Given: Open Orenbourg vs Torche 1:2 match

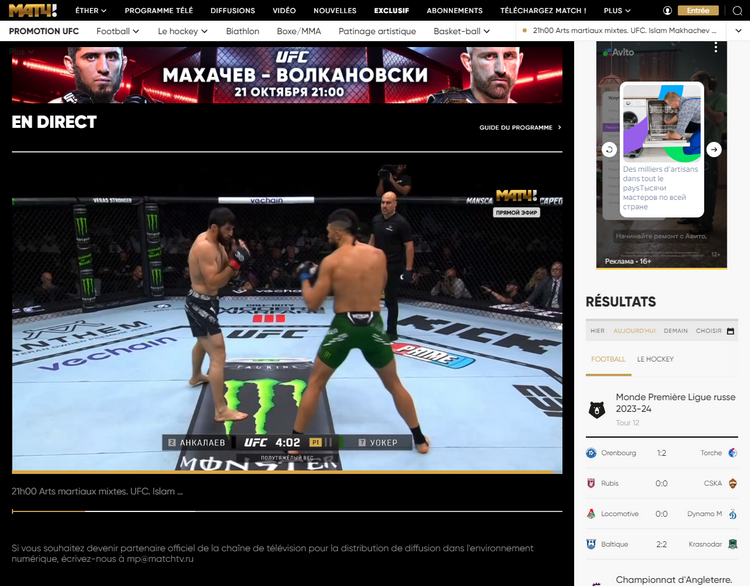Looking at the screenshot, I should pyautogui.click(x=662, y=453).
